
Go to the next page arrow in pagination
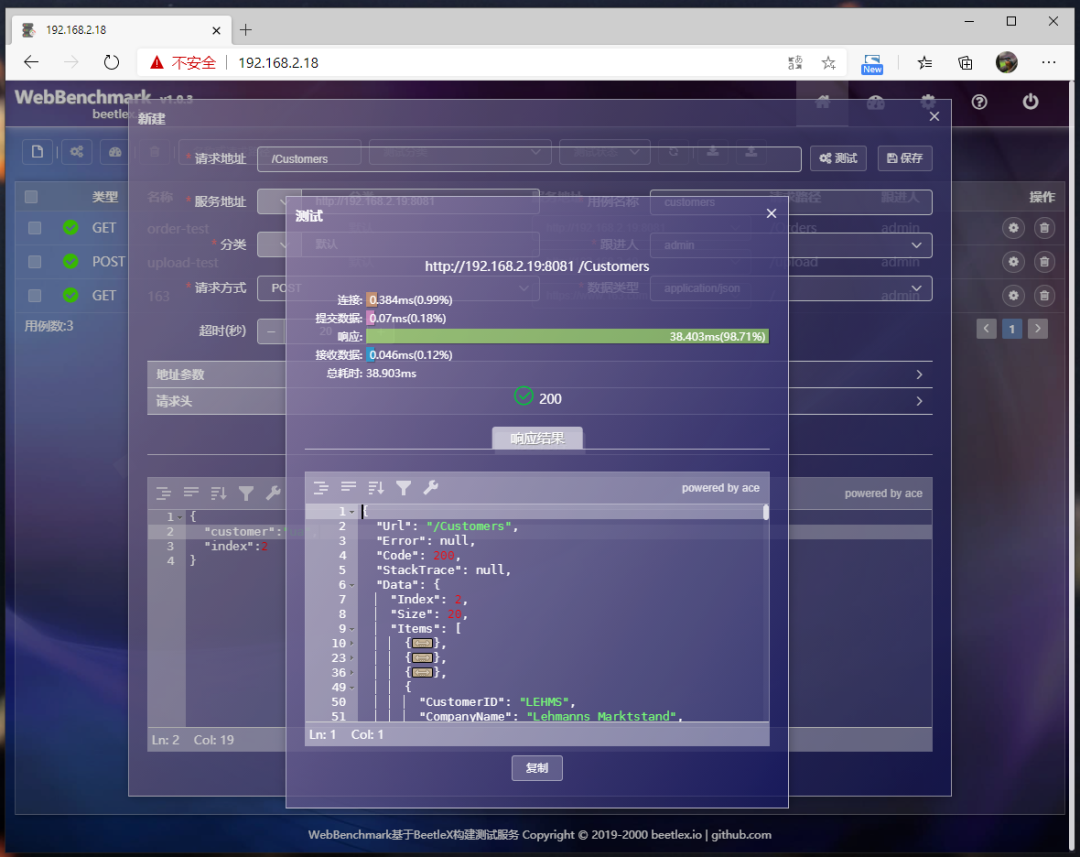1037,329
